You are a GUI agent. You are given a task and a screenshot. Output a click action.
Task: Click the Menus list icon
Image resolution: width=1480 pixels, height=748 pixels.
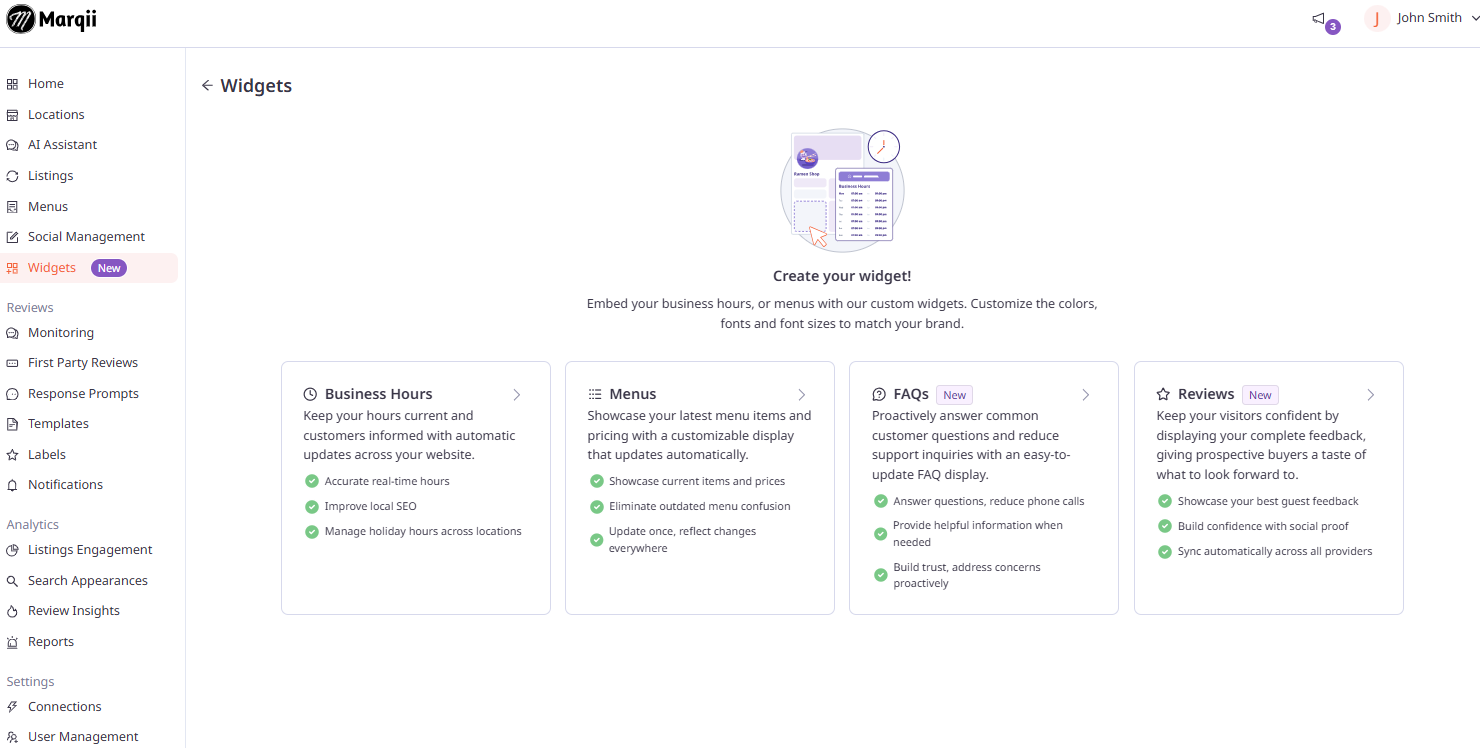(x=595, y=394)
